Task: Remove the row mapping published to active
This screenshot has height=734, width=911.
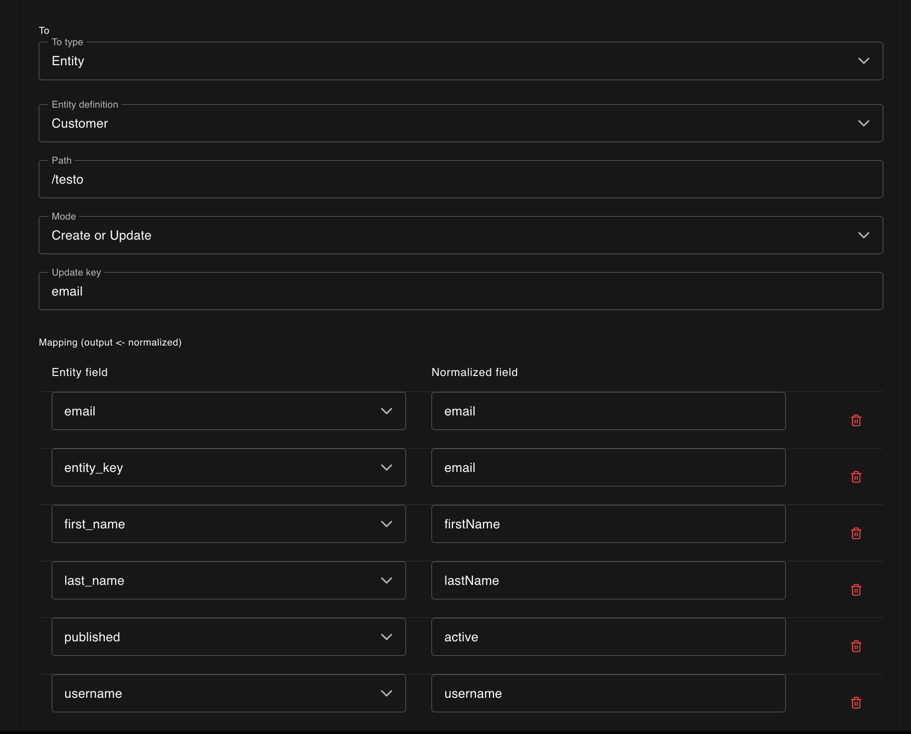Action: click(856, 646)
